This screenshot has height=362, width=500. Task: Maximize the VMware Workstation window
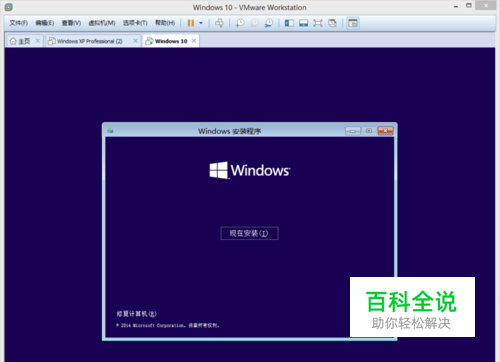[469, 5]
